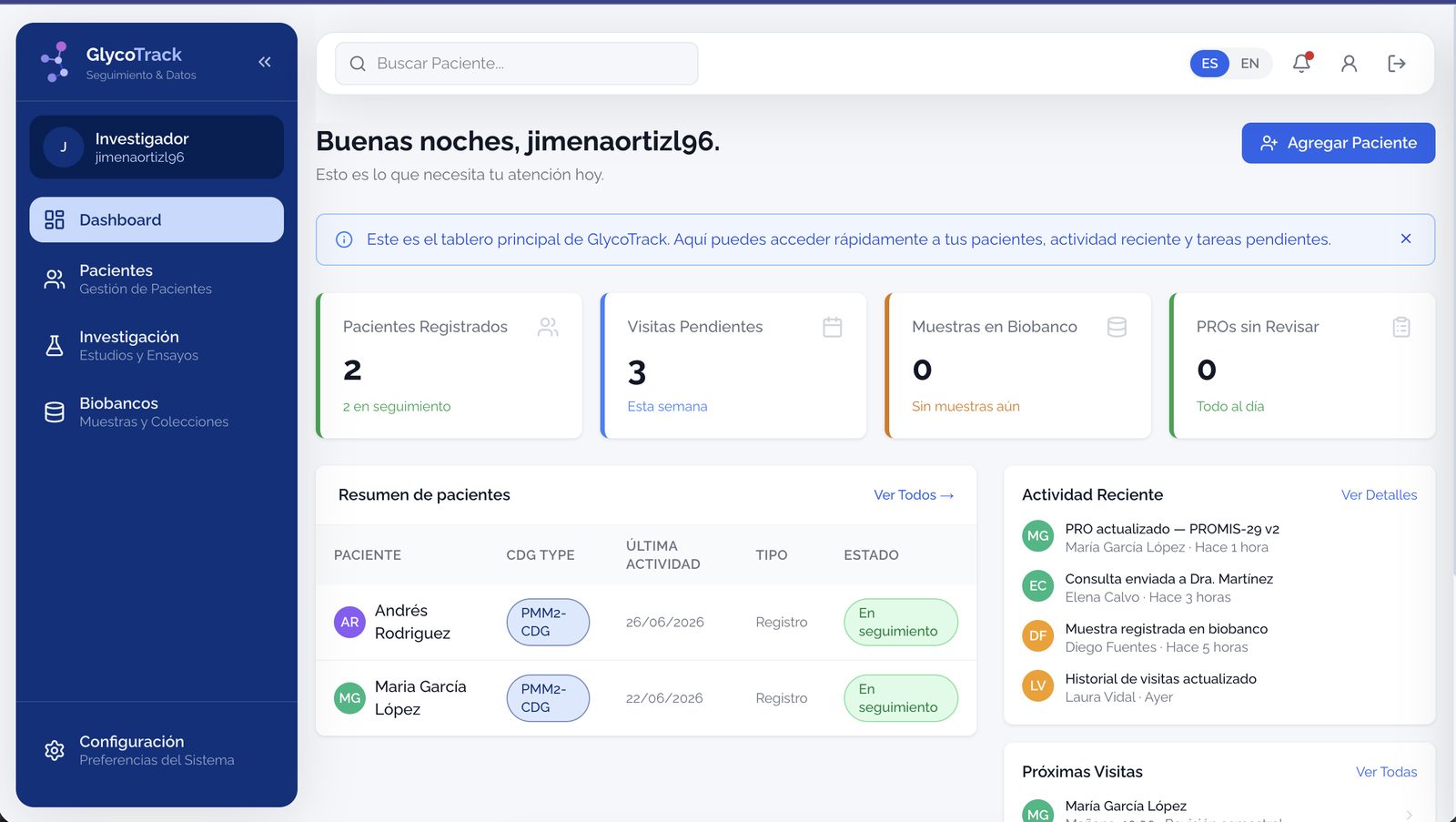The image size is (1456, 822).
Task: Click the ESTADO column header
Action: pyautogui.click(x=872, y=555)
